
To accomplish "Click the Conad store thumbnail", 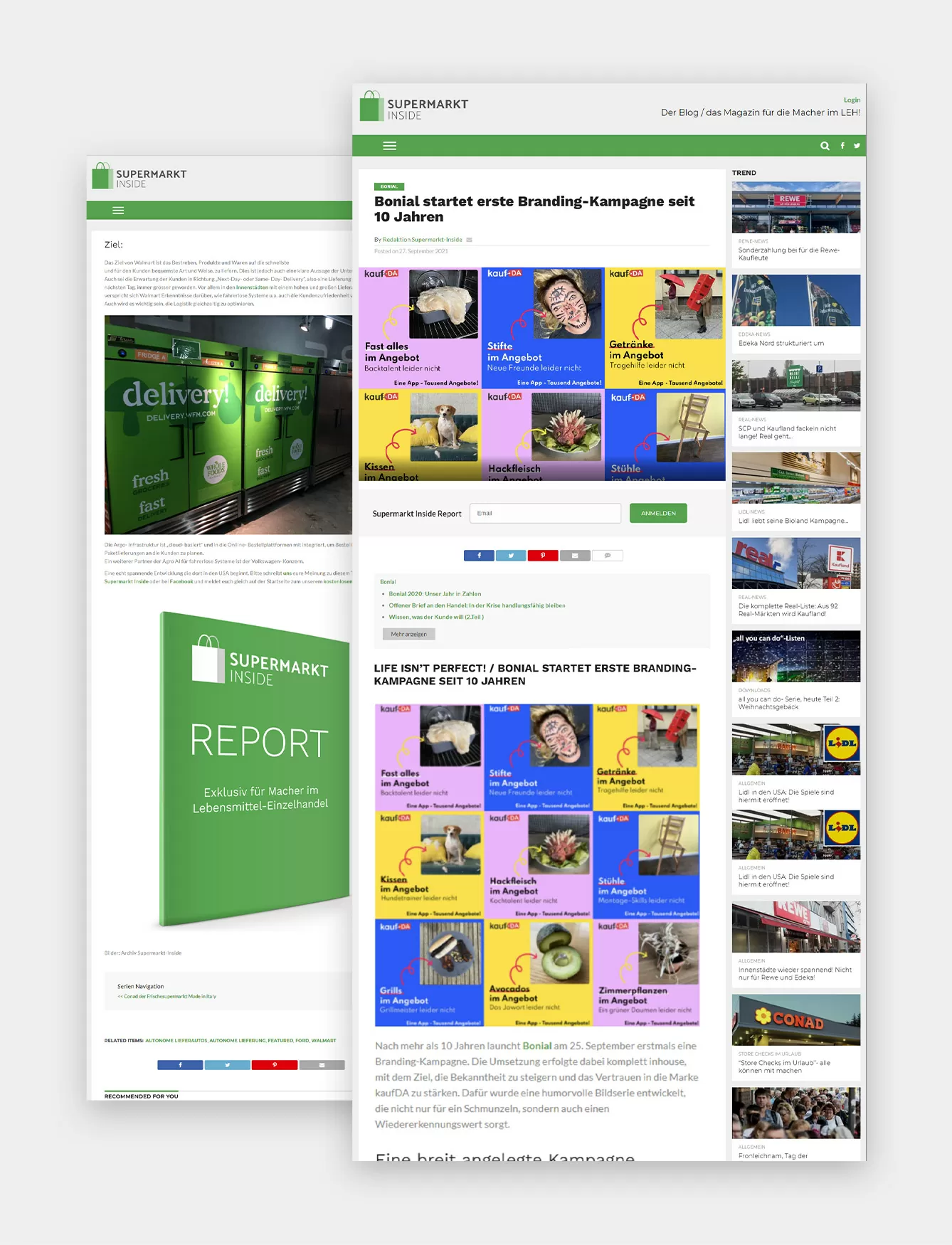I will click(796, 1020).
